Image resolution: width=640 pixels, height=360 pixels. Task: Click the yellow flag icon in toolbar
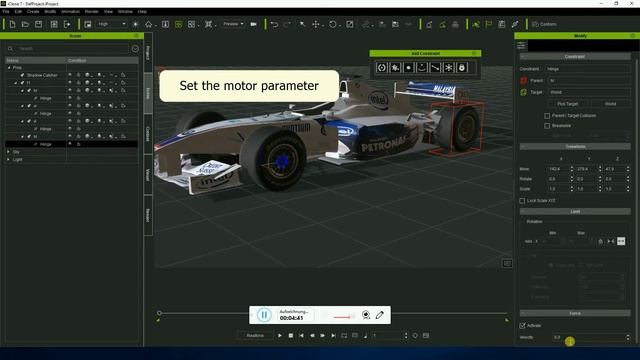click(489, 24)
